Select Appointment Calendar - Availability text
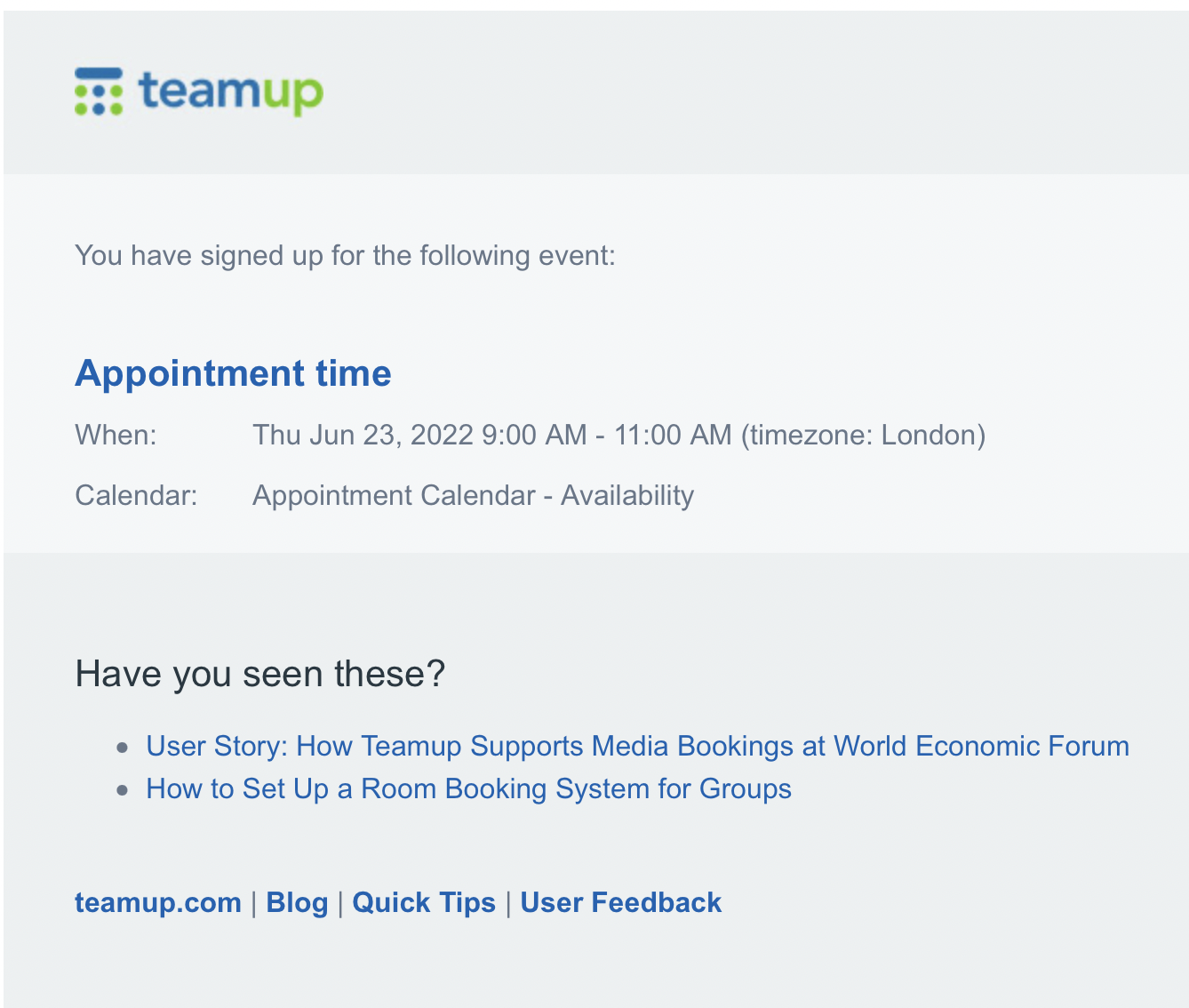Screen dimensions: 1189x1008 [x=473, y=495]
